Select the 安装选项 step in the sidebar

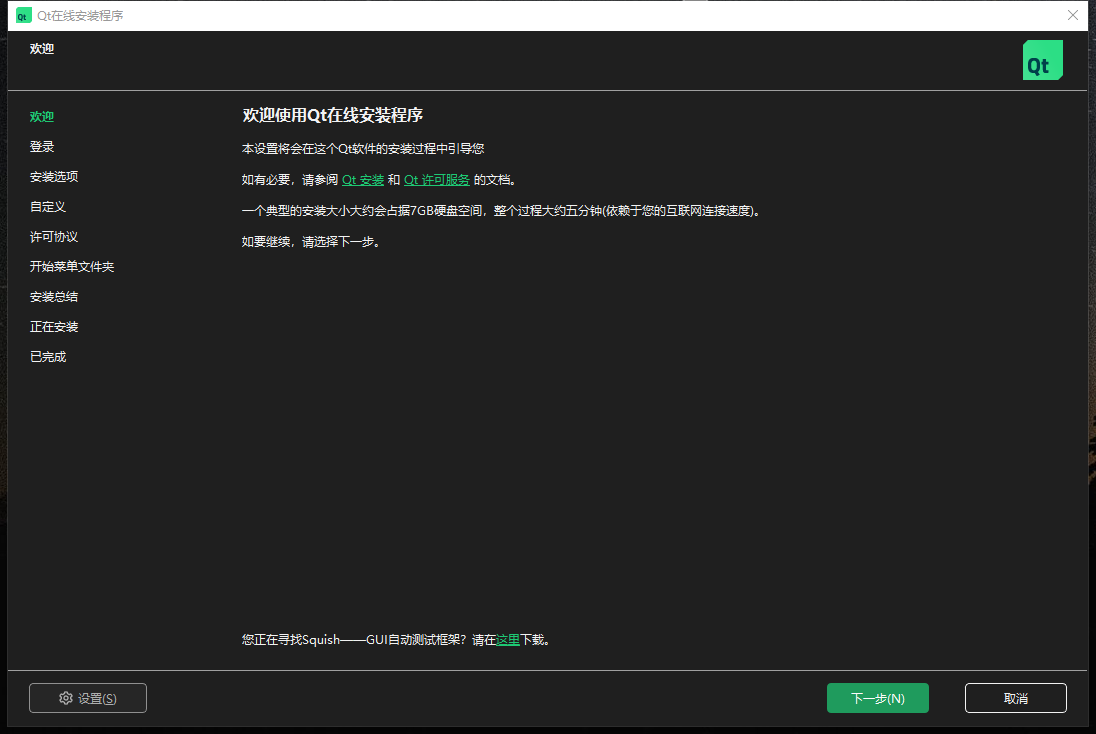54,177
